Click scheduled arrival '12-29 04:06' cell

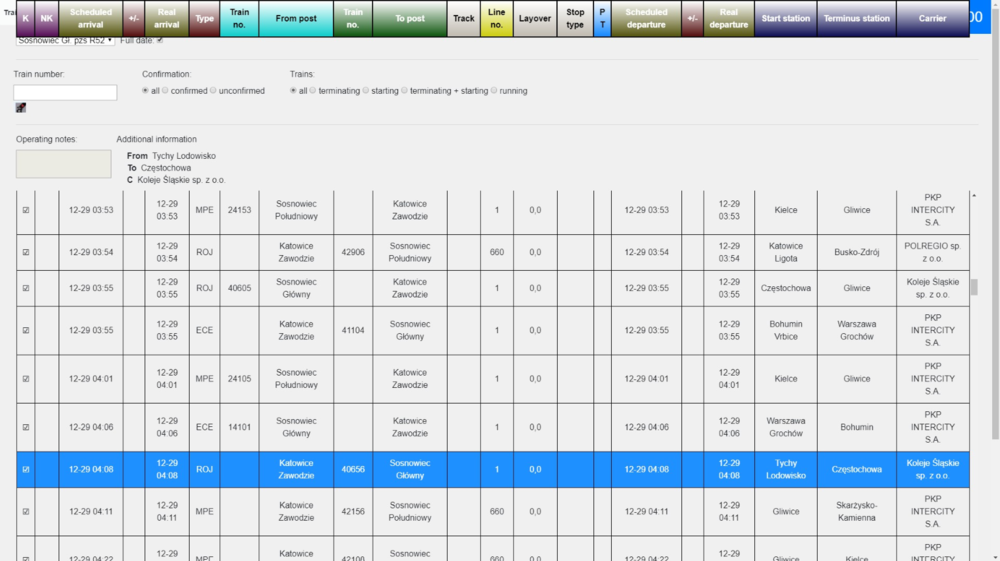(91, 427)
